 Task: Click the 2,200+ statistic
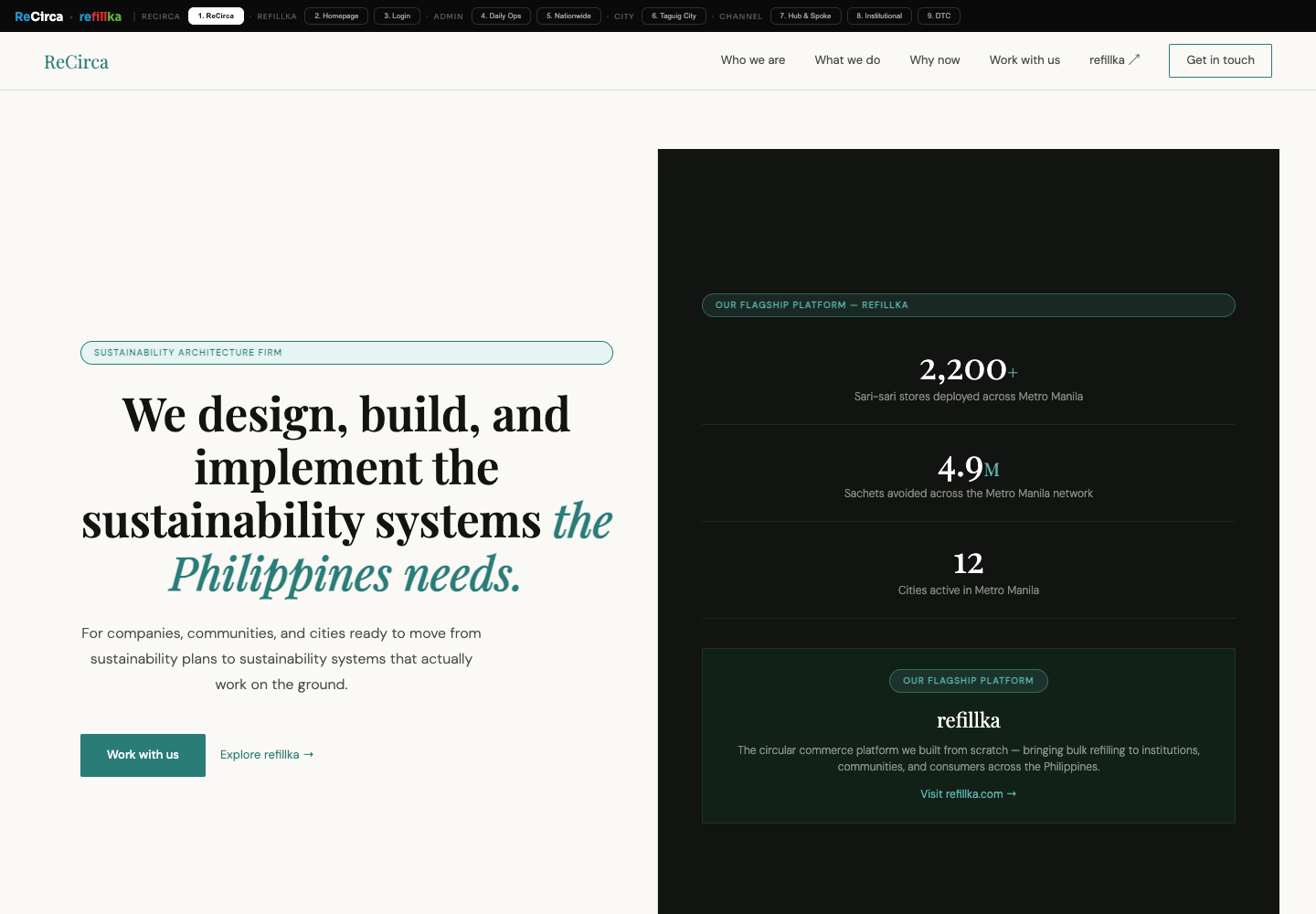click(968, 369)
